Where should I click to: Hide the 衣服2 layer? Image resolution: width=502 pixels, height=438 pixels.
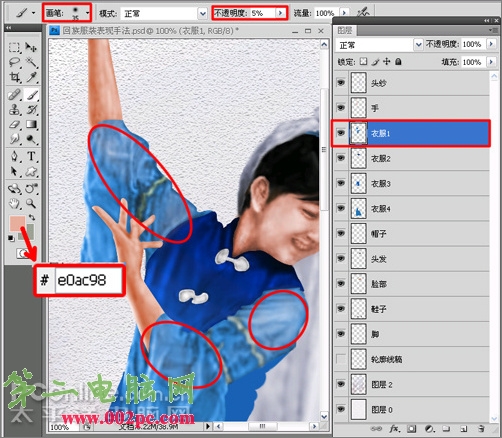click(341, 158)
